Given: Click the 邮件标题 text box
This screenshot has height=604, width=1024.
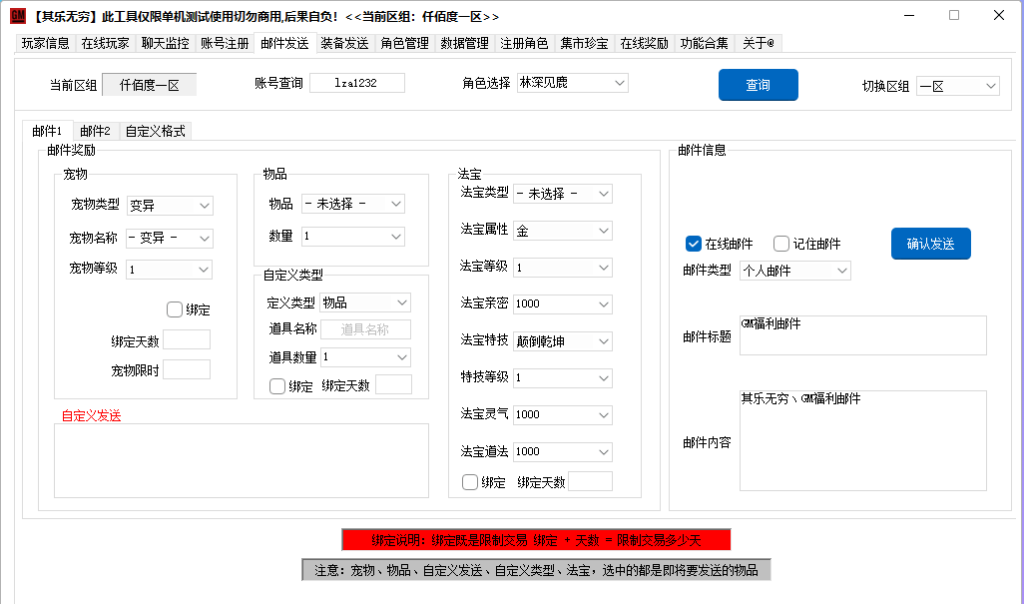Looking at the screenshot, I should click(862, 335).
